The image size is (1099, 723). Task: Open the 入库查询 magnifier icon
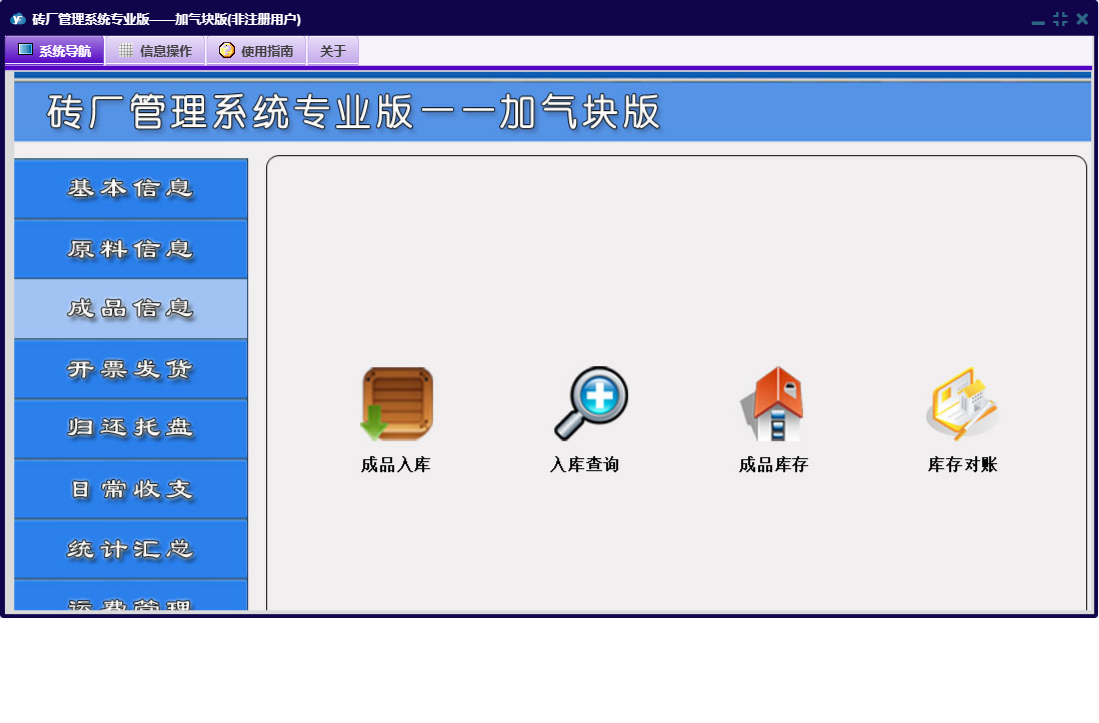[591, 404]
